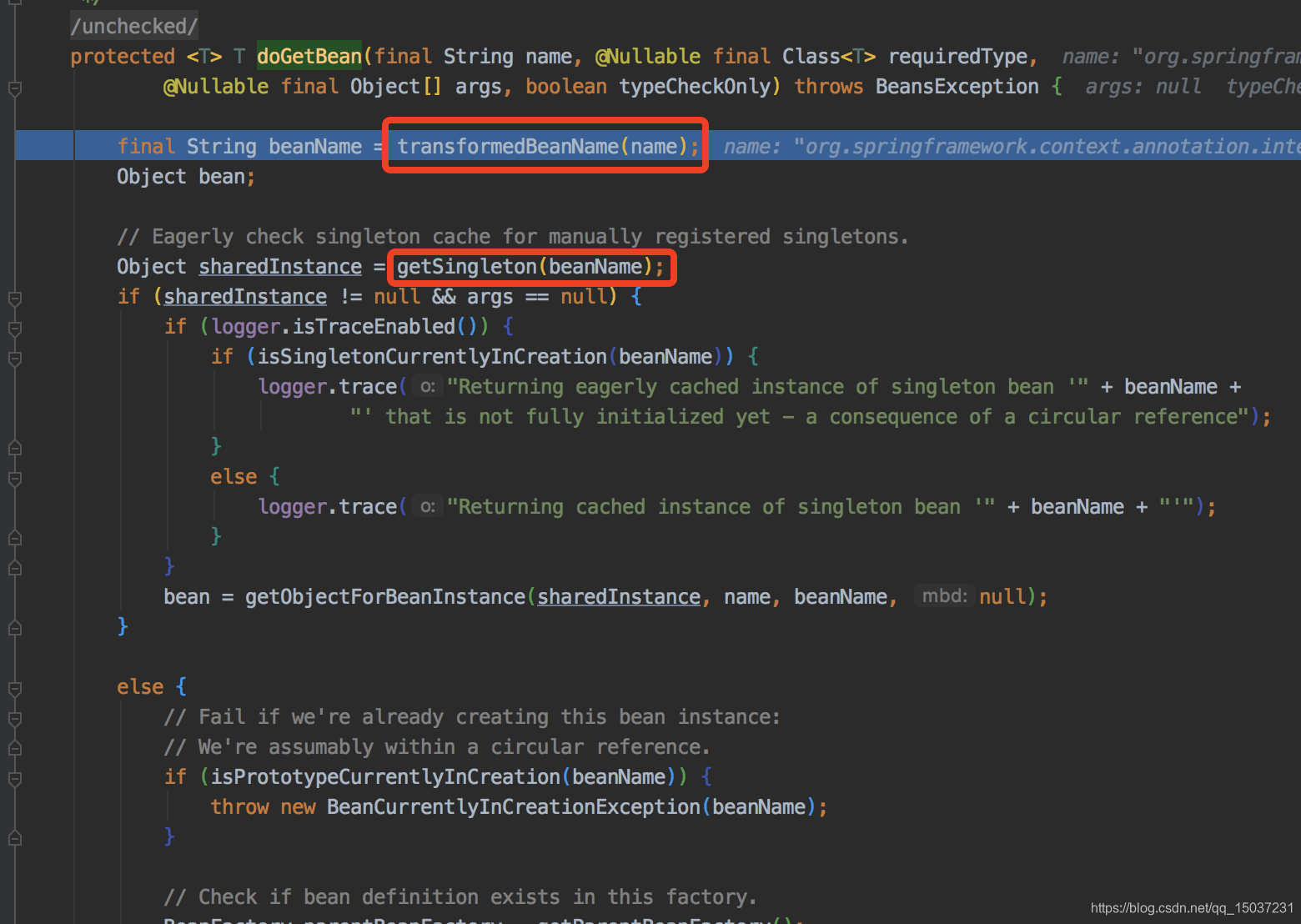
Task: Collapse the isSingletonCurrentlyInCreation if block
Action: tap(14, 358)
